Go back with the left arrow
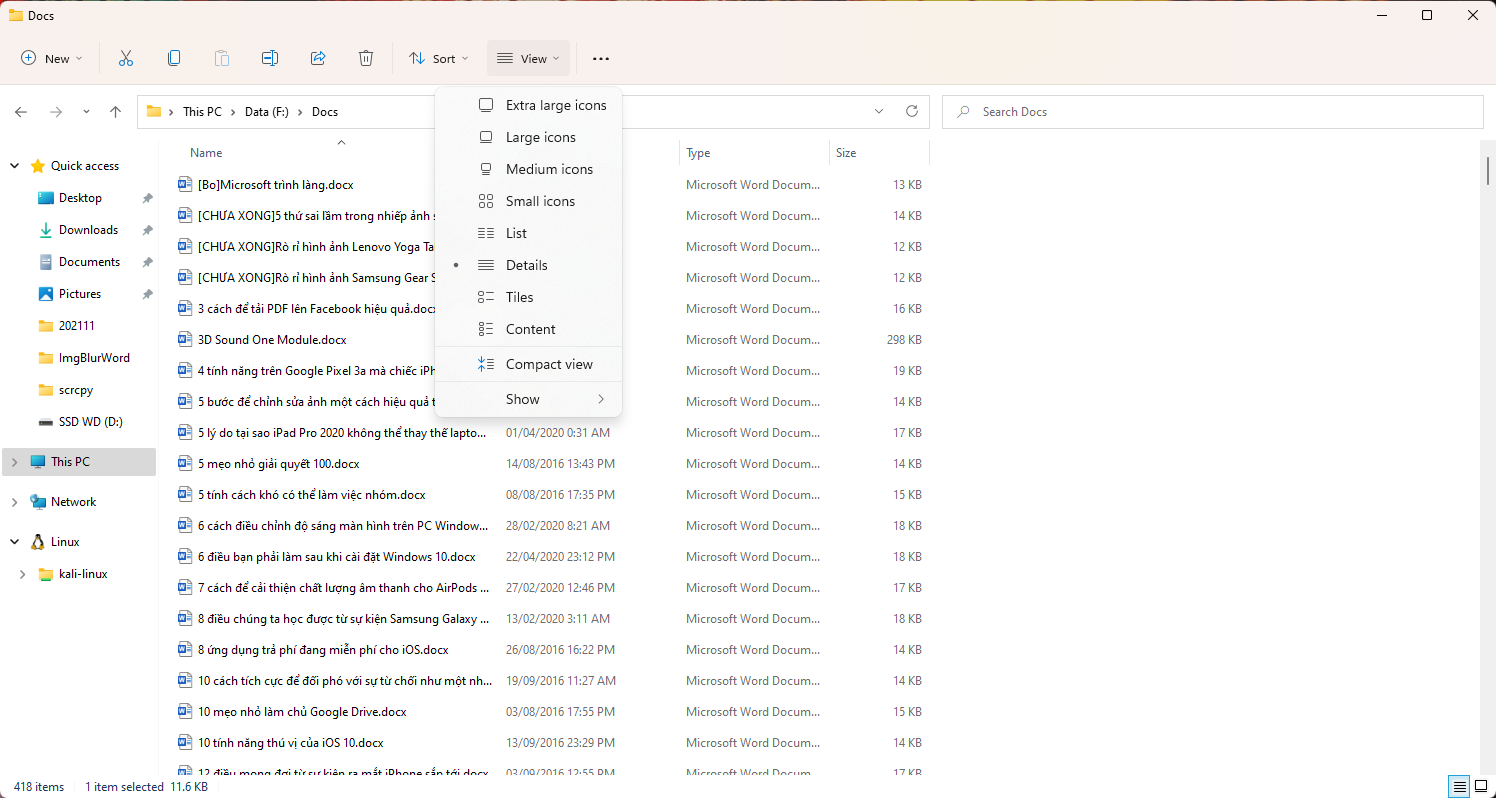The width and height of the screenshot is (1496, 798). coord(21,112)
